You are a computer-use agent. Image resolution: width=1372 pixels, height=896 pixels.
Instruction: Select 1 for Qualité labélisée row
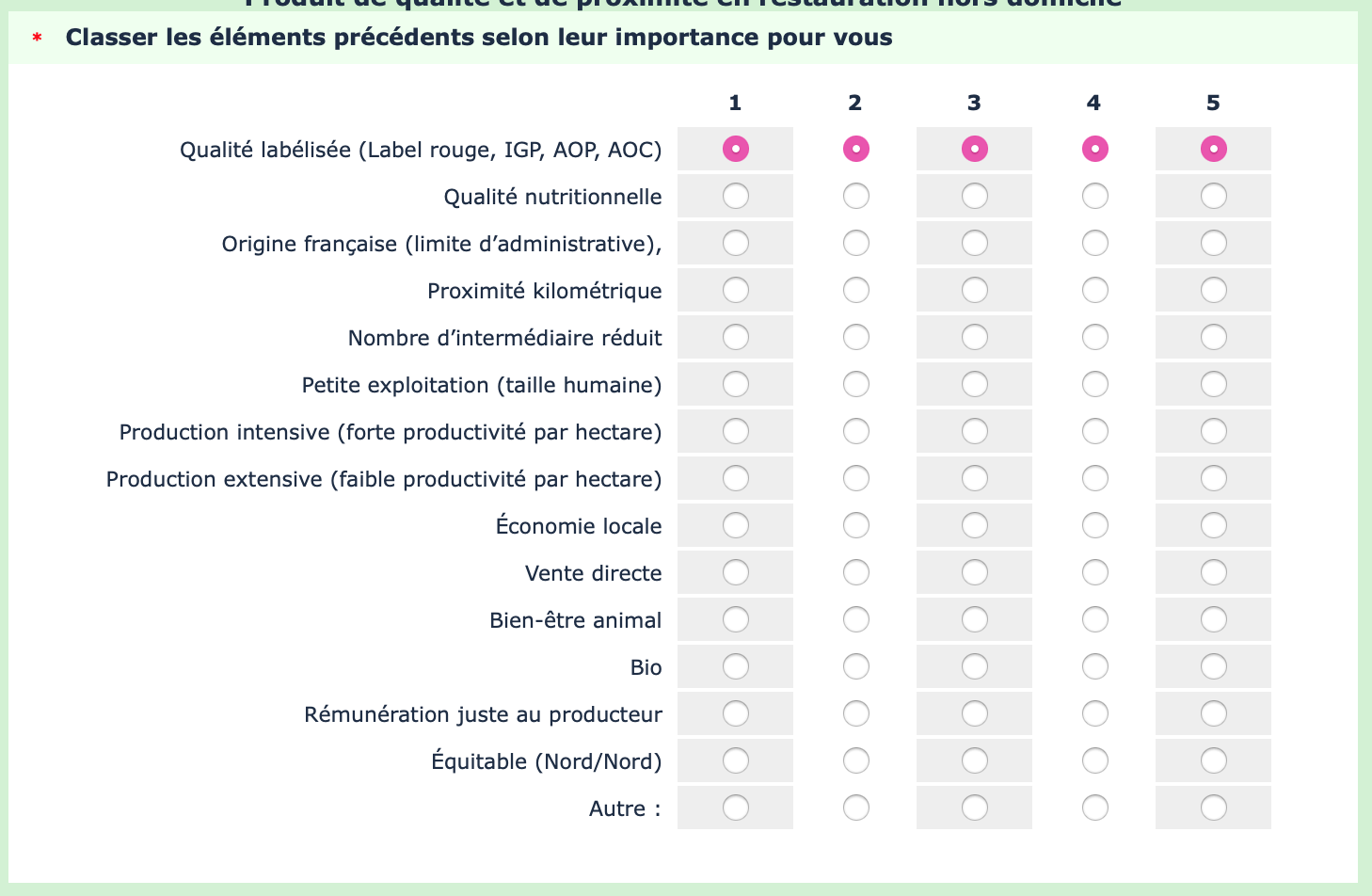[x=736, y=149]
